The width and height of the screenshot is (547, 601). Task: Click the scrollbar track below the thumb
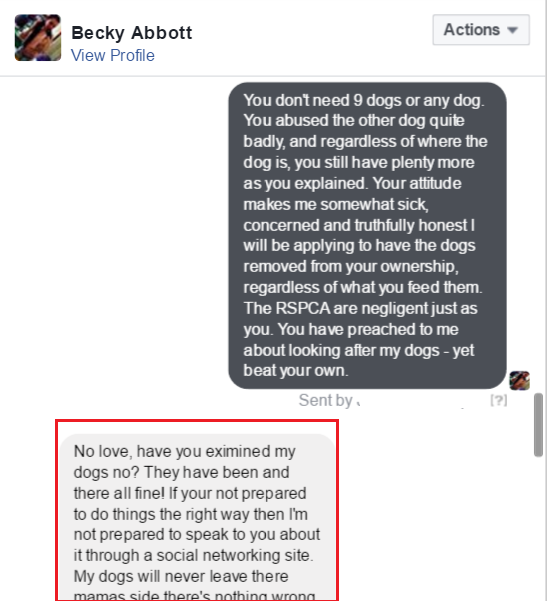click(x=539, y=529)
